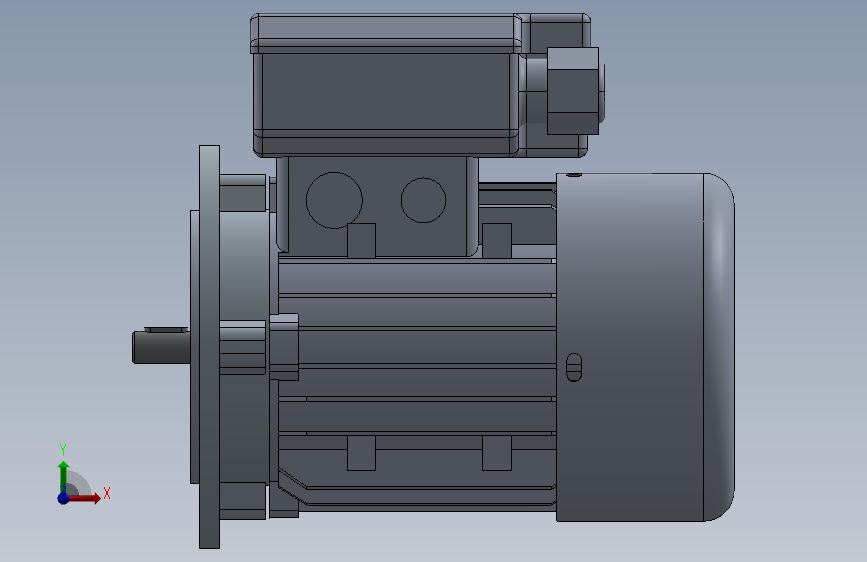867x562 pixels.
Task: Select the hexagonal cable gland nut
Action: pyautogui.click(x=573, y=91)
